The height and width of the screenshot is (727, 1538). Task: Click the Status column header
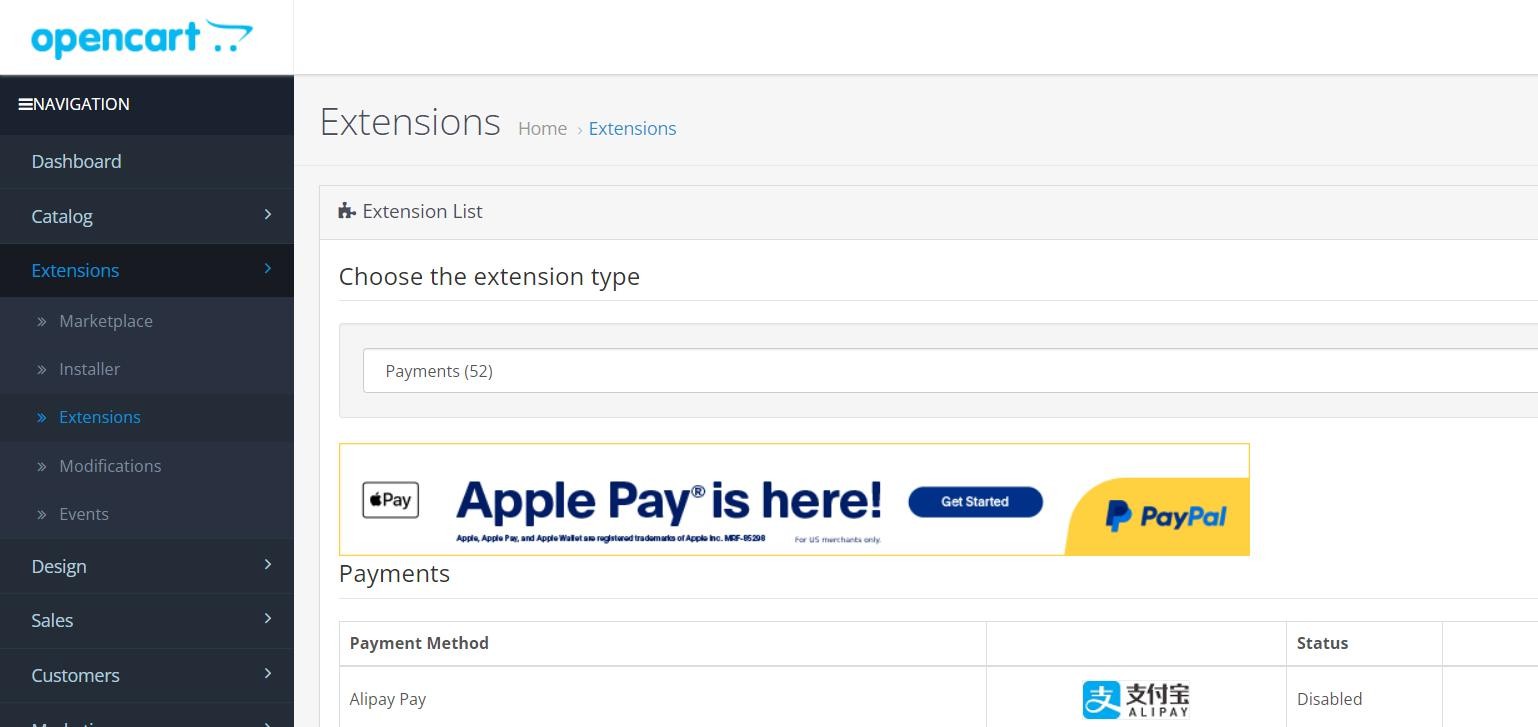[x=1322, y=643]
